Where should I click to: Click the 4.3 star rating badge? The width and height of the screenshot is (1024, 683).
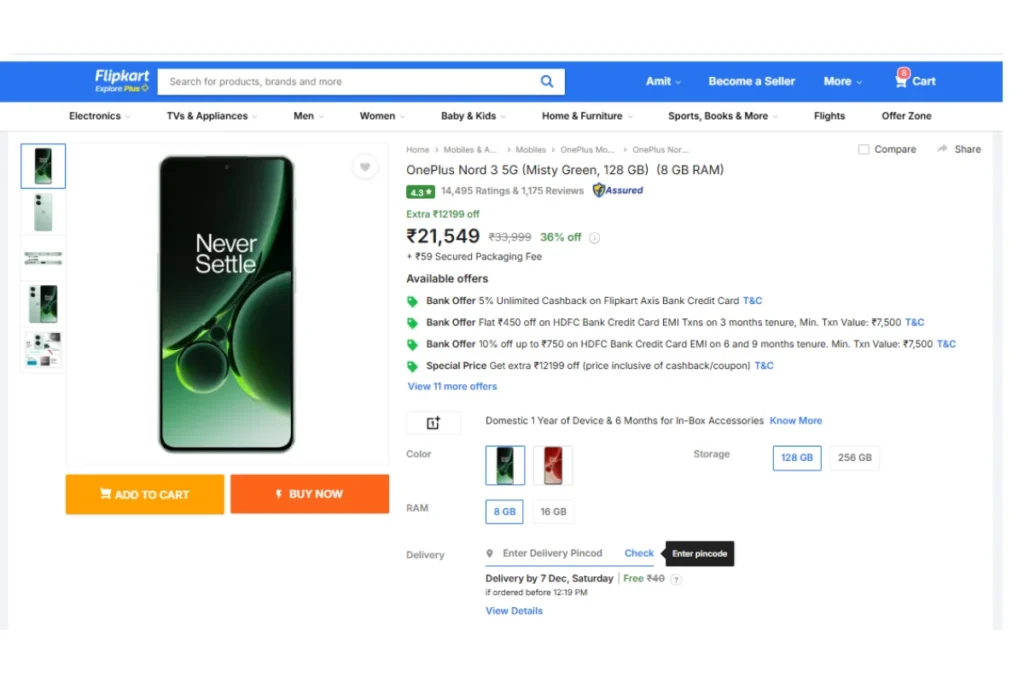click(x=420, y=192)
